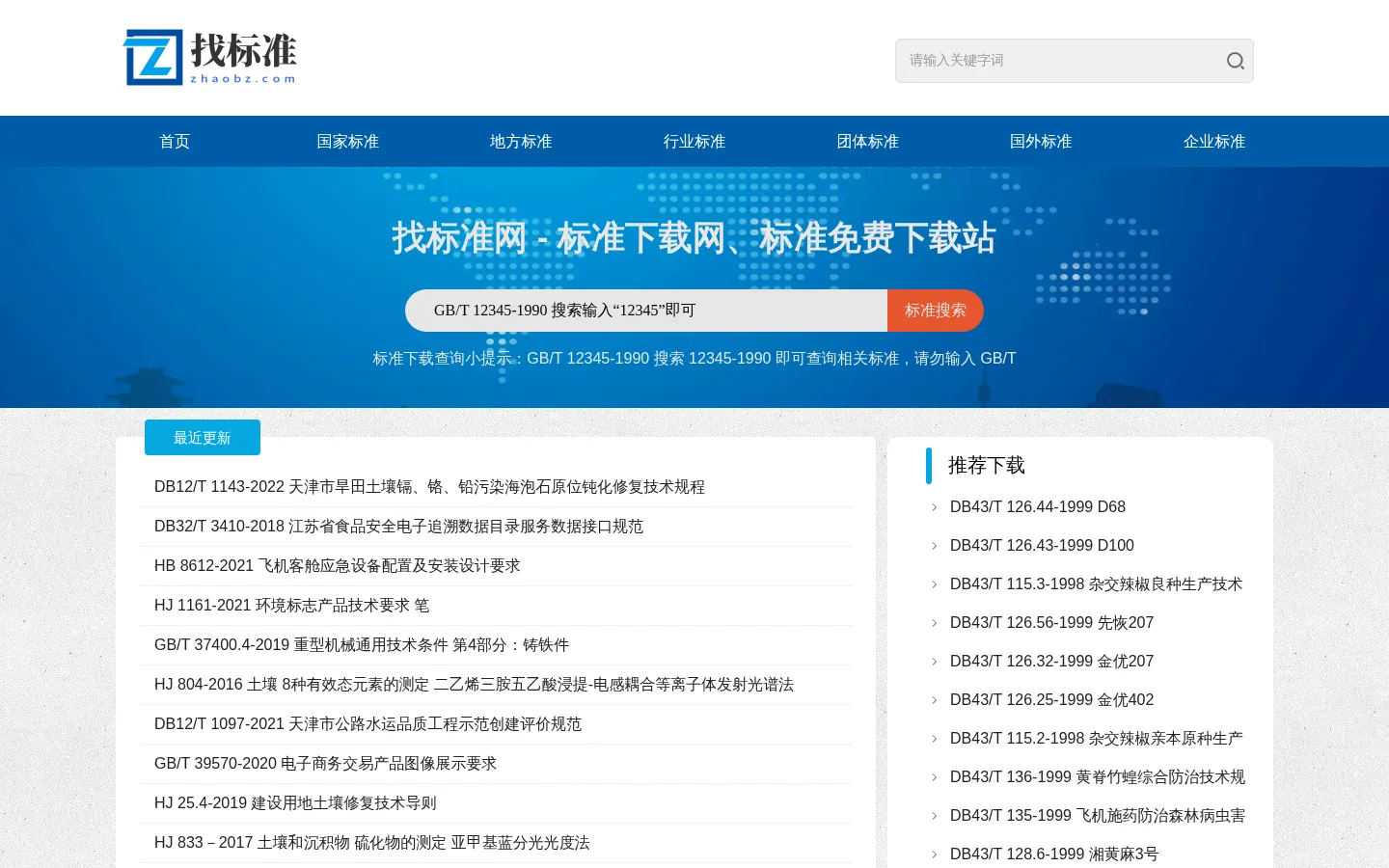
Task: Open DB12/T 1143-2022 天津市旱田土壤 link
Action: pos(429,487)
